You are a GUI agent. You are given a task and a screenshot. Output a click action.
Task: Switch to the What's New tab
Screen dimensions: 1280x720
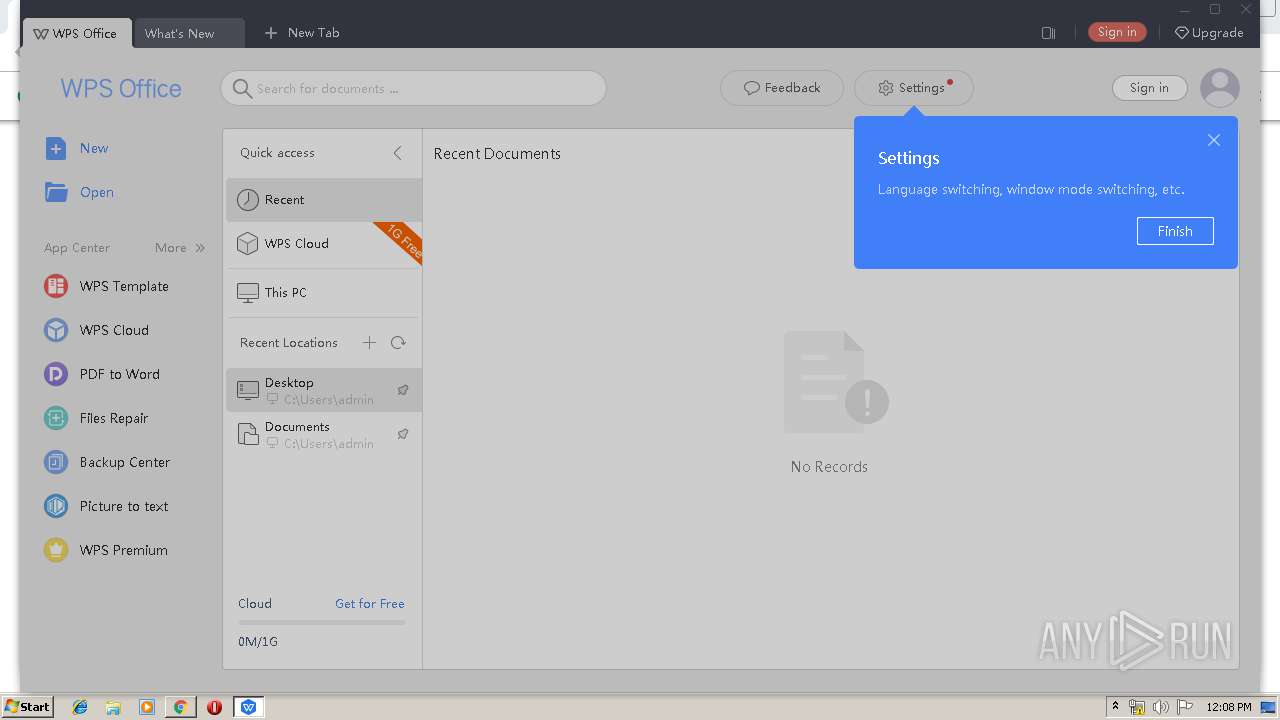click(189, 33)
